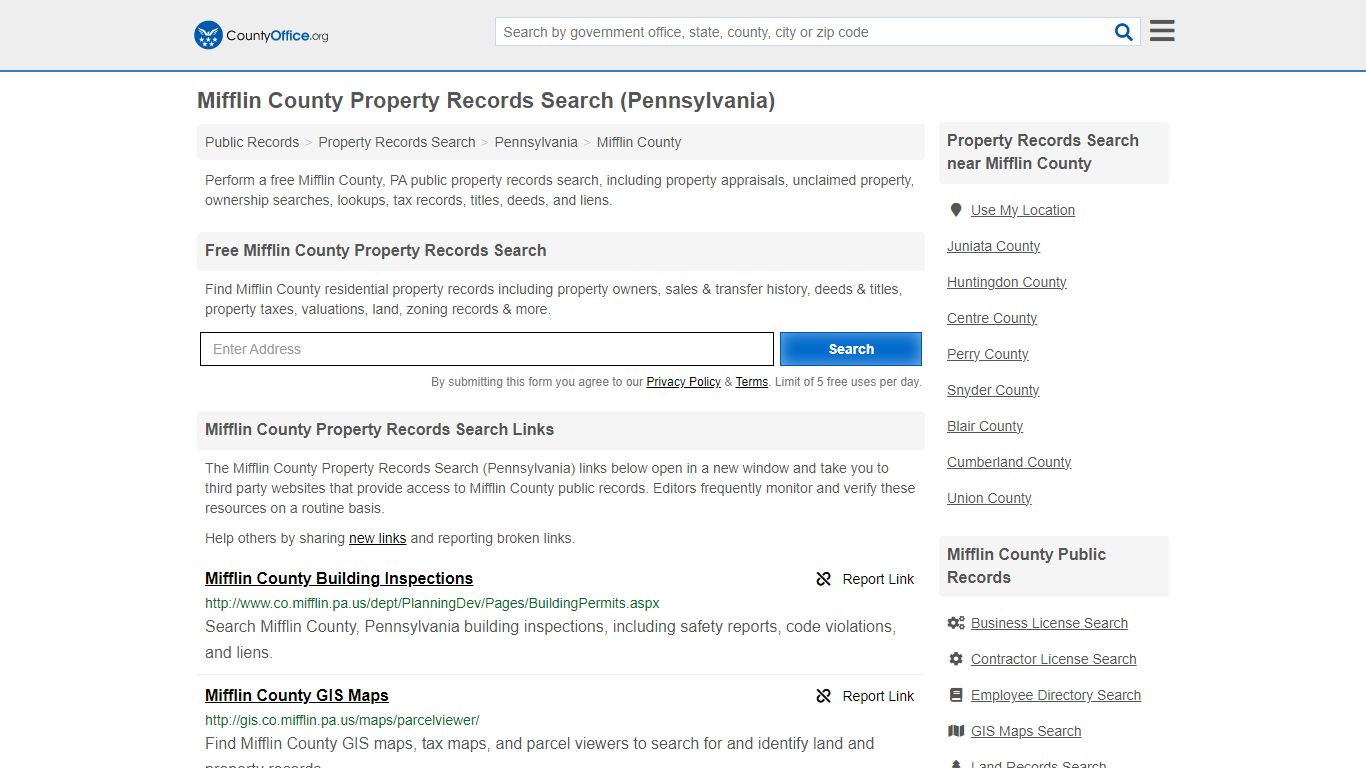The height and width of the screenshot is (768, 1366).
Task: Visit the BuildingPermits.aspx URL
Action: point(432,603)
